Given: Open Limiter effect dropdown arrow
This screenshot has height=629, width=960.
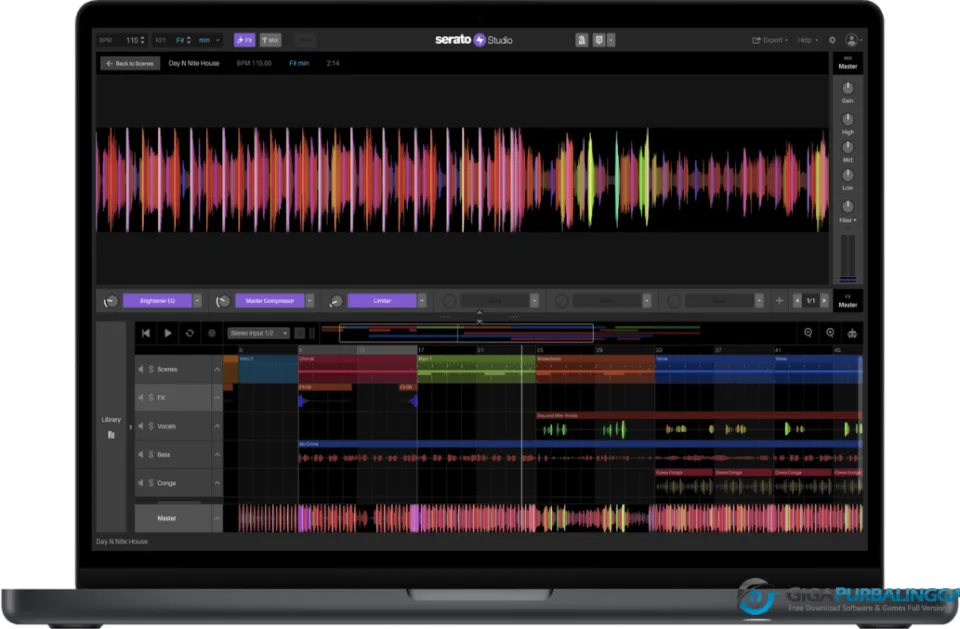Looking at the screenshot, I should pos(422,301).
